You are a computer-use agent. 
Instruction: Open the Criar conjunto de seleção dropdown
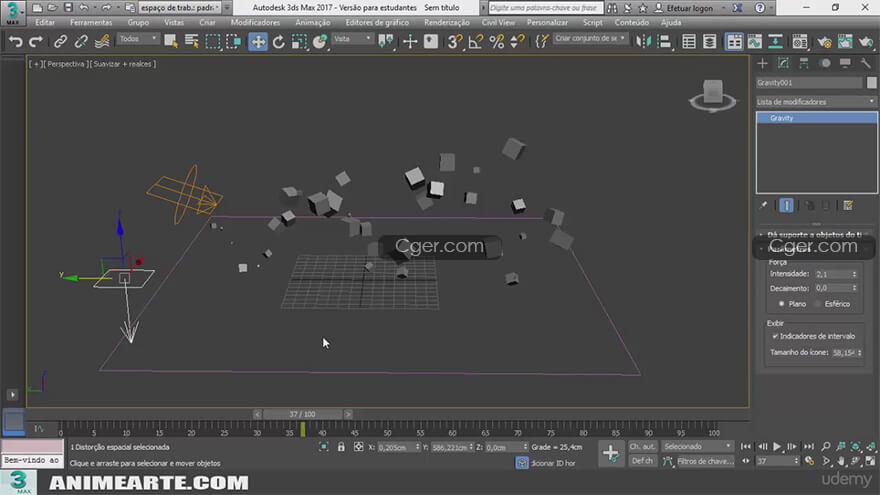(589, 39)
